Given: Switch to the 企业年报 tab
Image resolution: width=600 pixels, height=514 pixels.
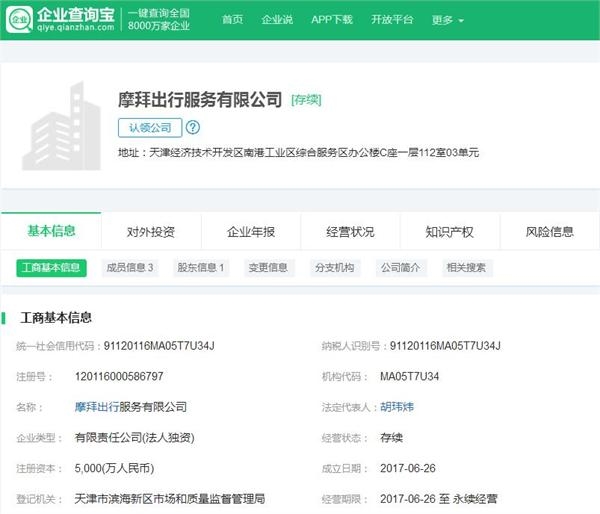Looking at the screenshot, I should (x=251, y=232).
